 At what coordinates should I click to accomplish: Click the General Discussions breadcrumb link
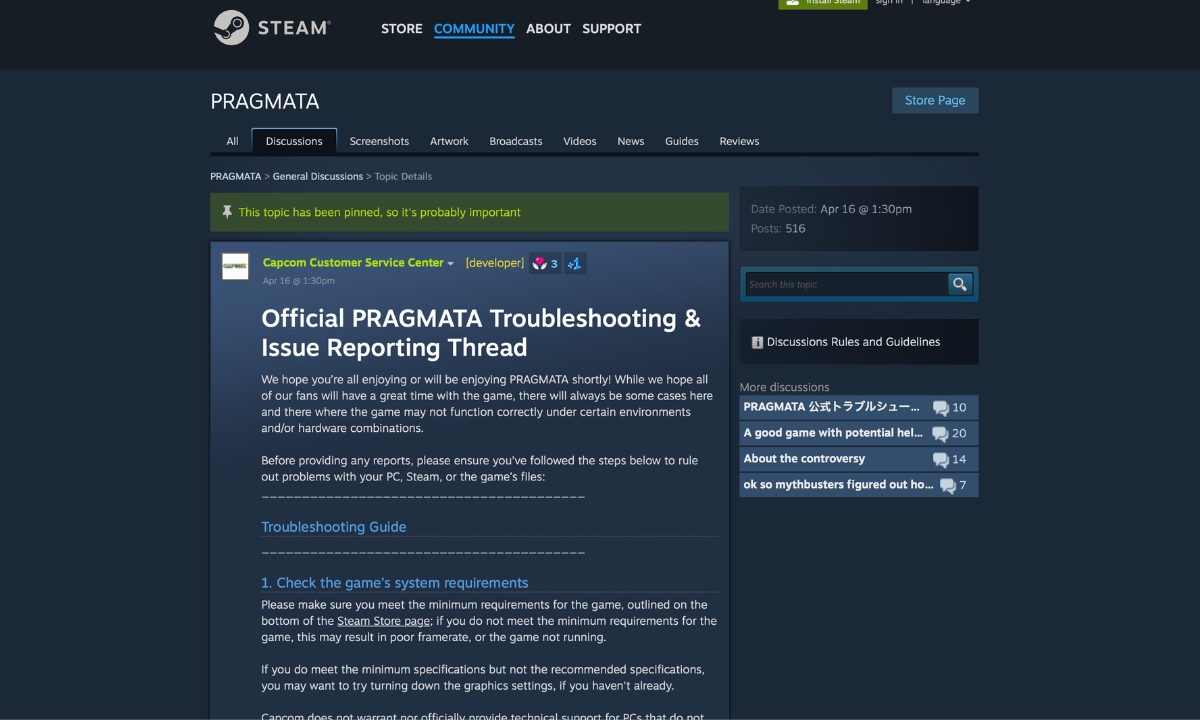click(x=318, y=176)
